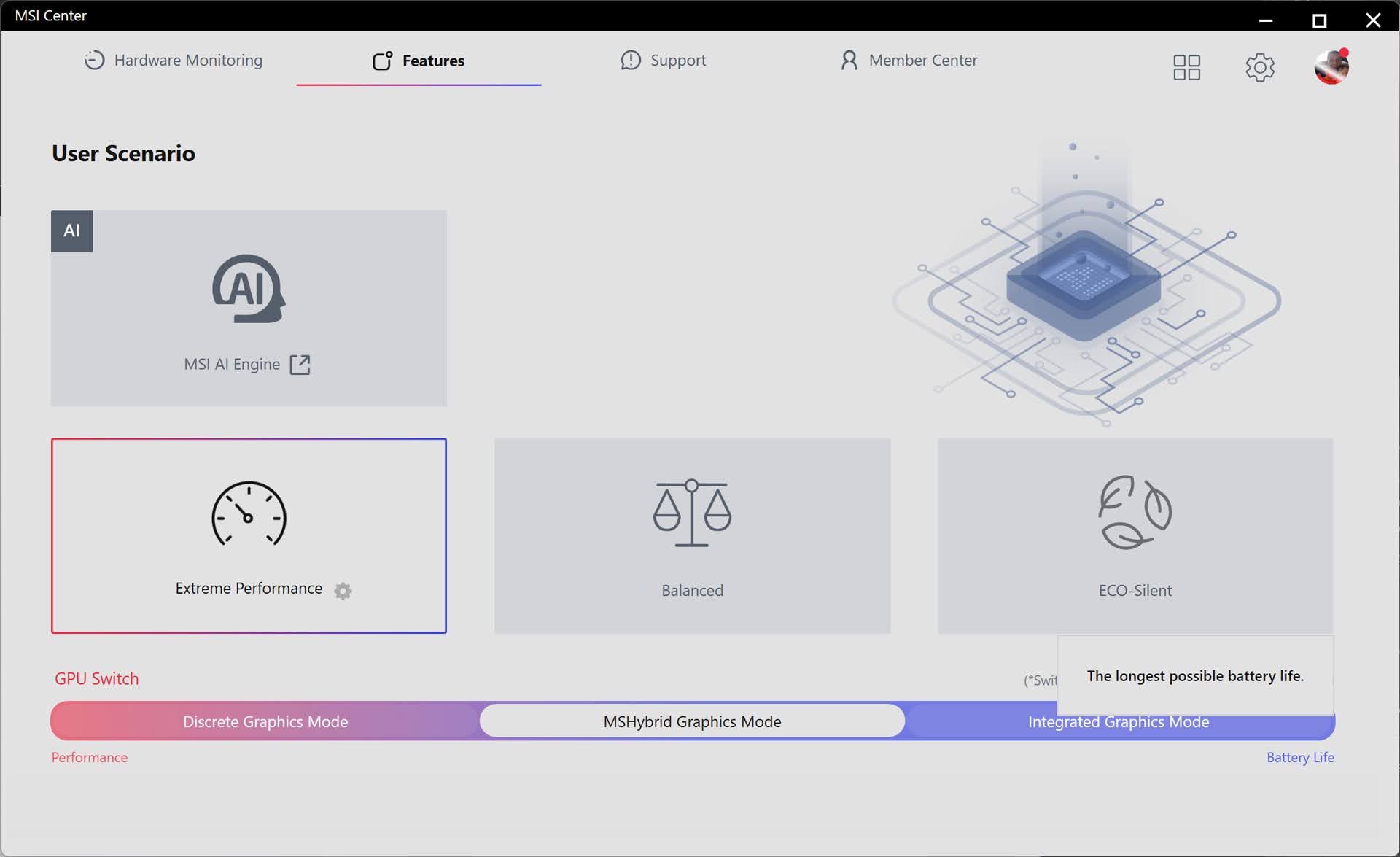This screenshot has height=857, width=1400.
Task: Click the MSI AI Engine external-link icon
Action: 300,365
